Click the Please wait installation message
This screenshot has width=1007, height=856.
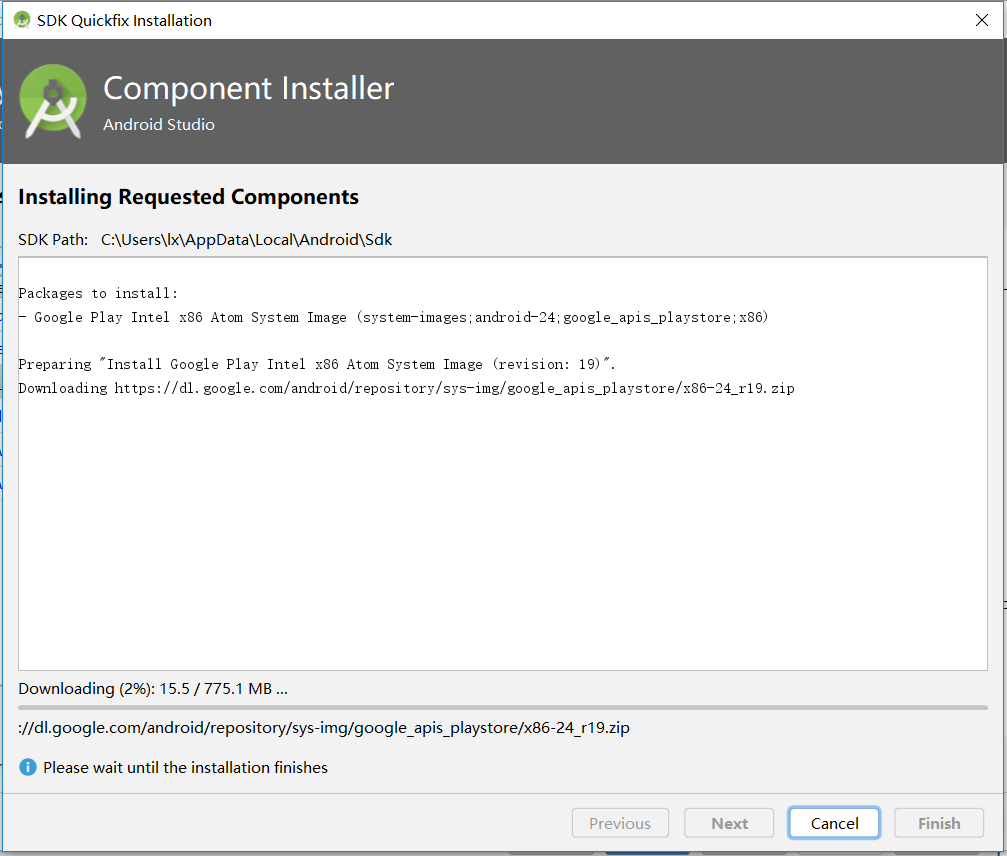185,768
